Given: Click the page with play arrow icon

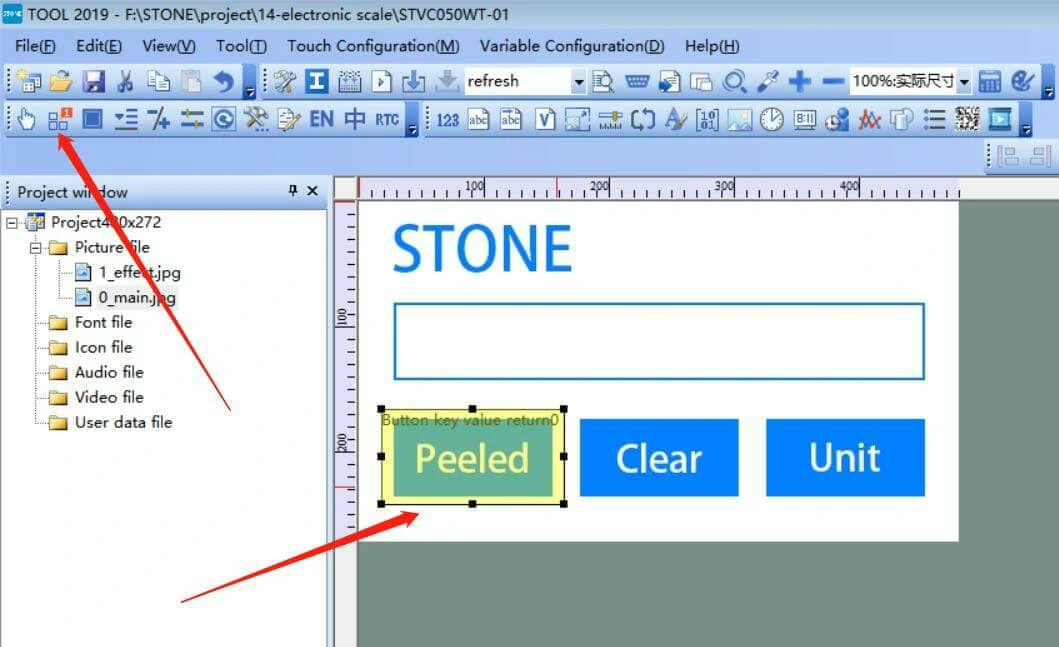Looking at the screenshot, I should (x=382, y=82).
